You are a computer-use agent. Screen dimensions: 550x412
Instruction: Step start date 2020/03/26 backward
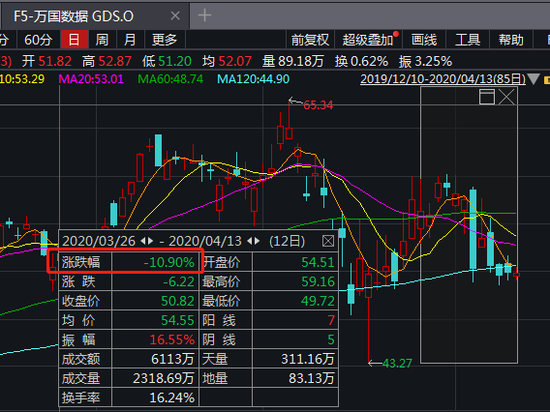143,241
